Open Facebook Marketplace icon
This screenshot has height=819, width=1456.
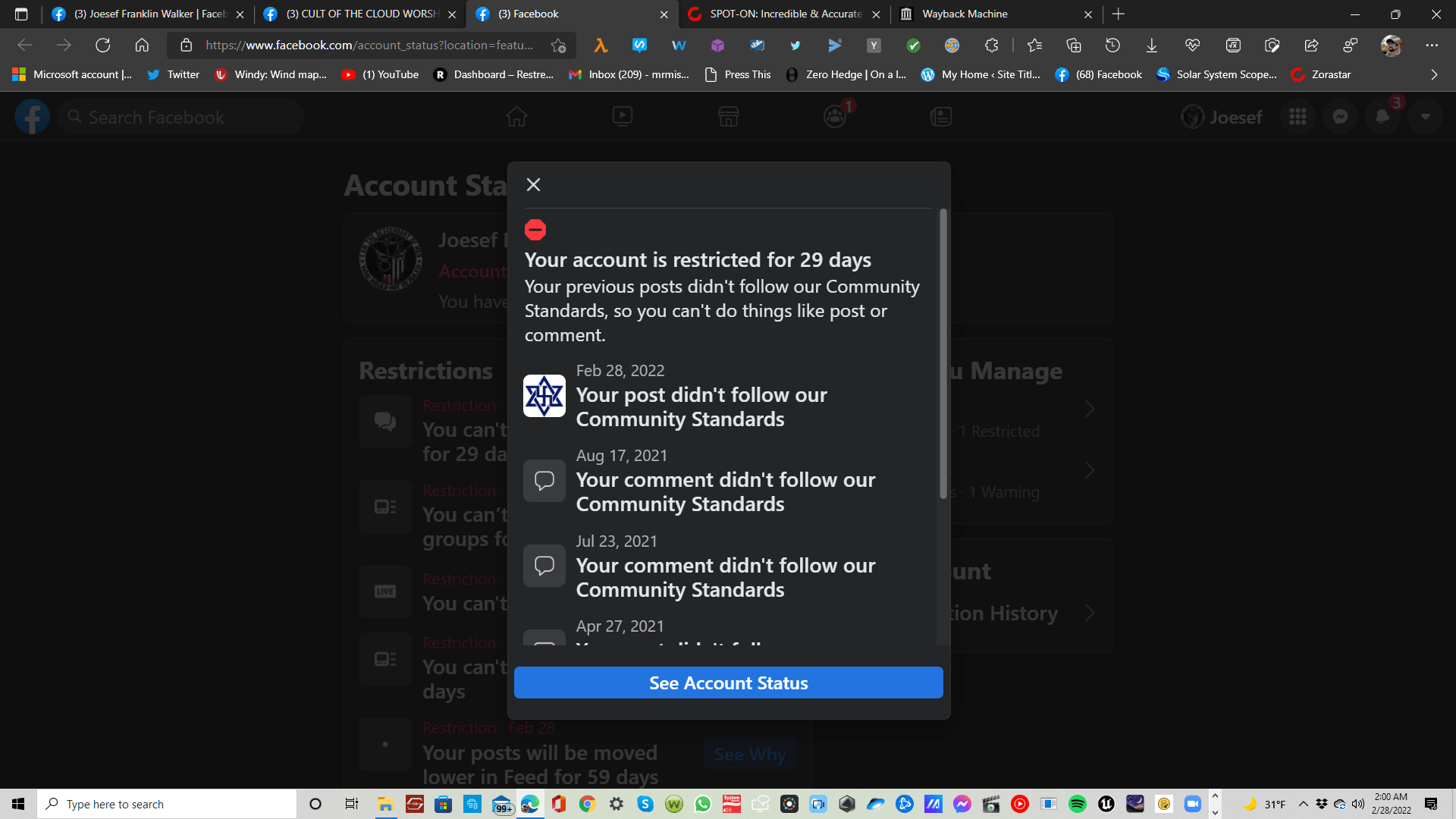point(728,117)
